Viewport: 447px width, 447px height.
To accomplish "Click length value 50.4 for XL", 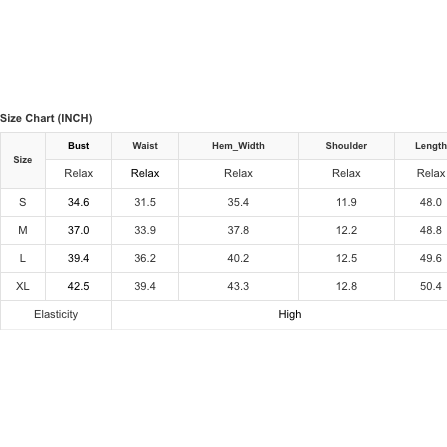I will coord(431,286).
